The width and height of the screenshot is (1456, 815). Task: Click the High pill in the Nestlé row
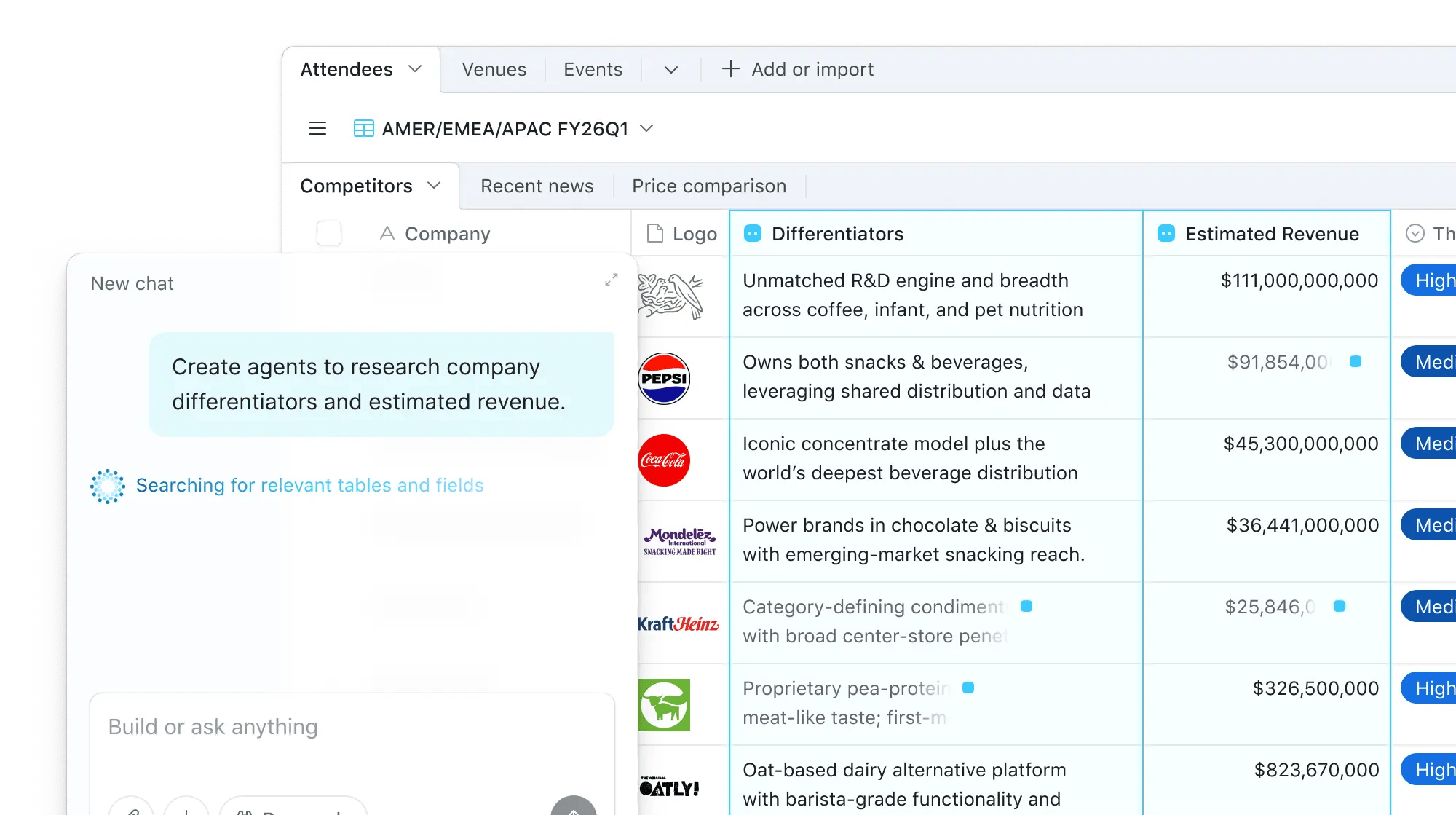click(1429, 280)
